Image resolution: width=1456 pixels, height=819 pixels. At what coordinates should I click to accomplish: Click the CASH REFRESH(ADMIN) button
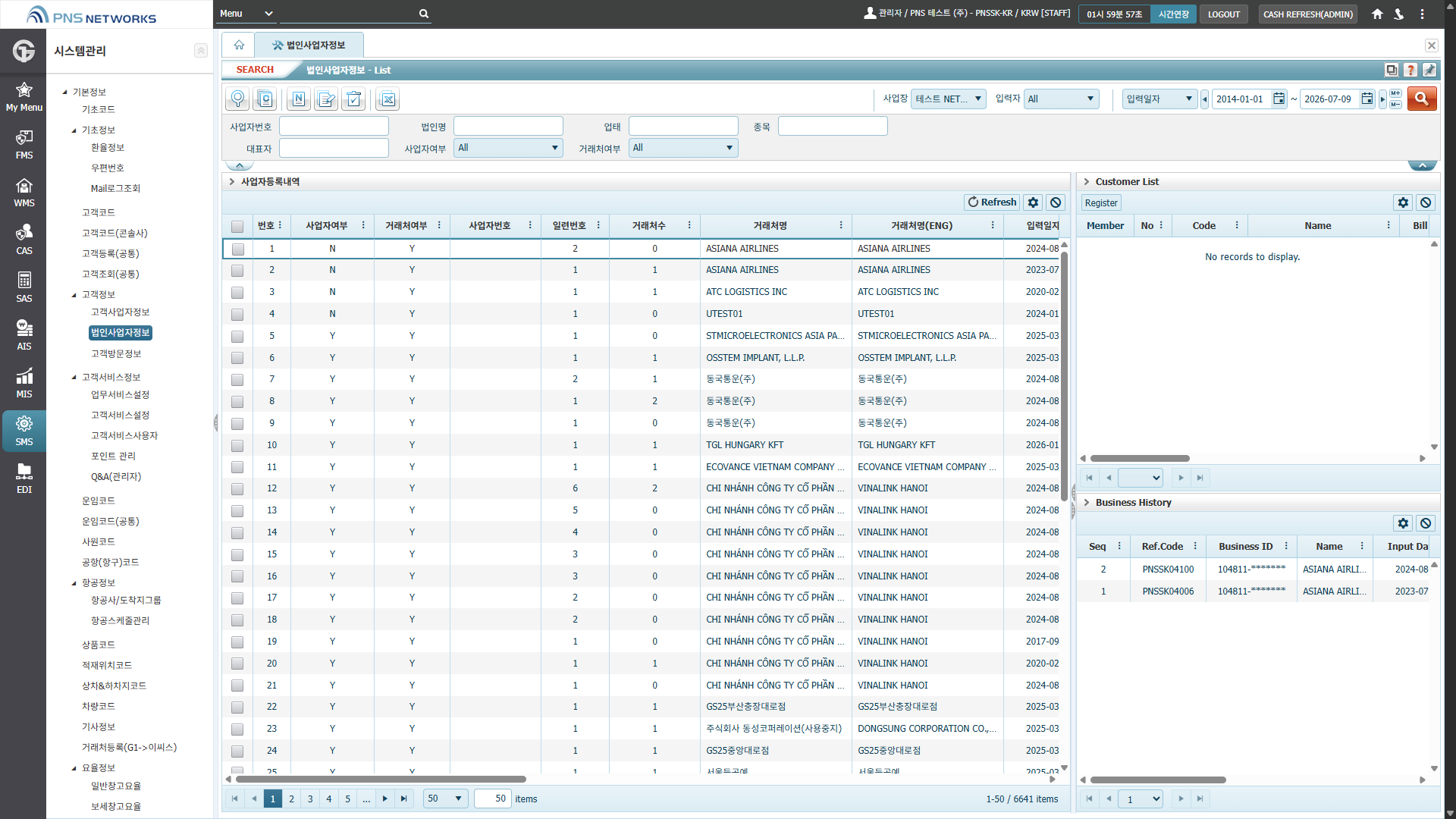(x=1308, y=14)
